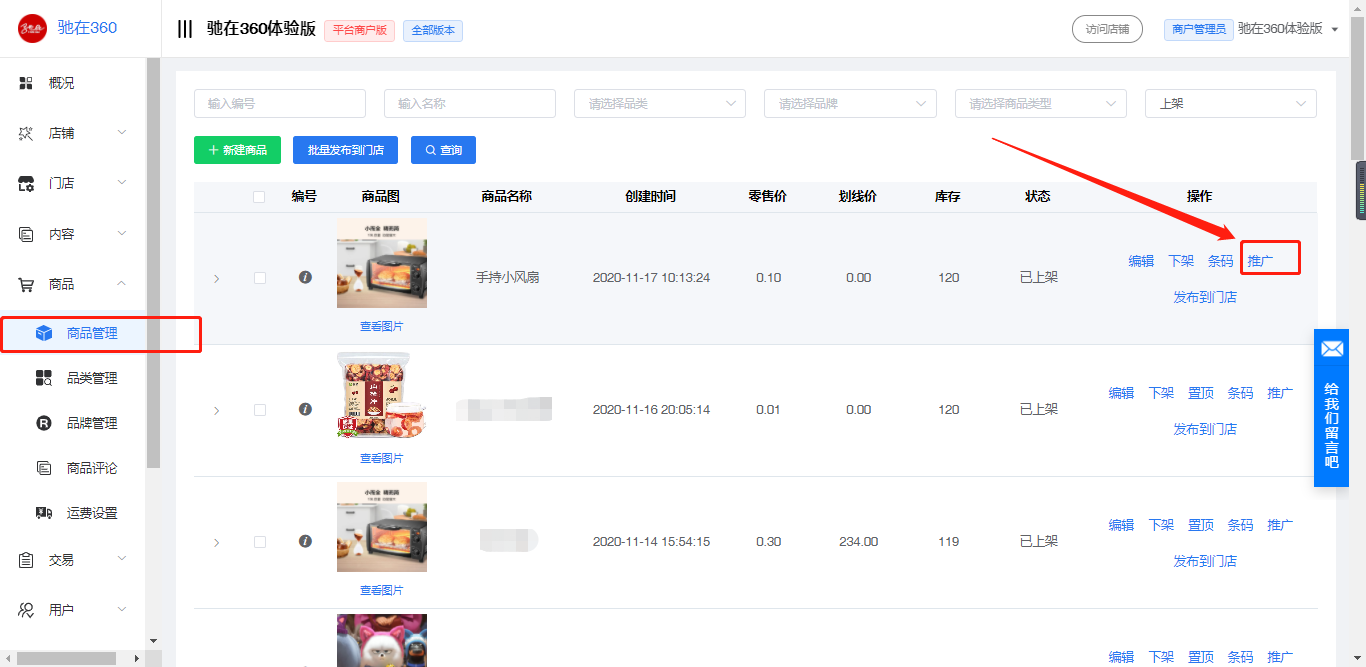Click 下架 for 手持小风扇
Image resolution: width=1366 pixels, height=667 pixels.
coord(1181,261)
